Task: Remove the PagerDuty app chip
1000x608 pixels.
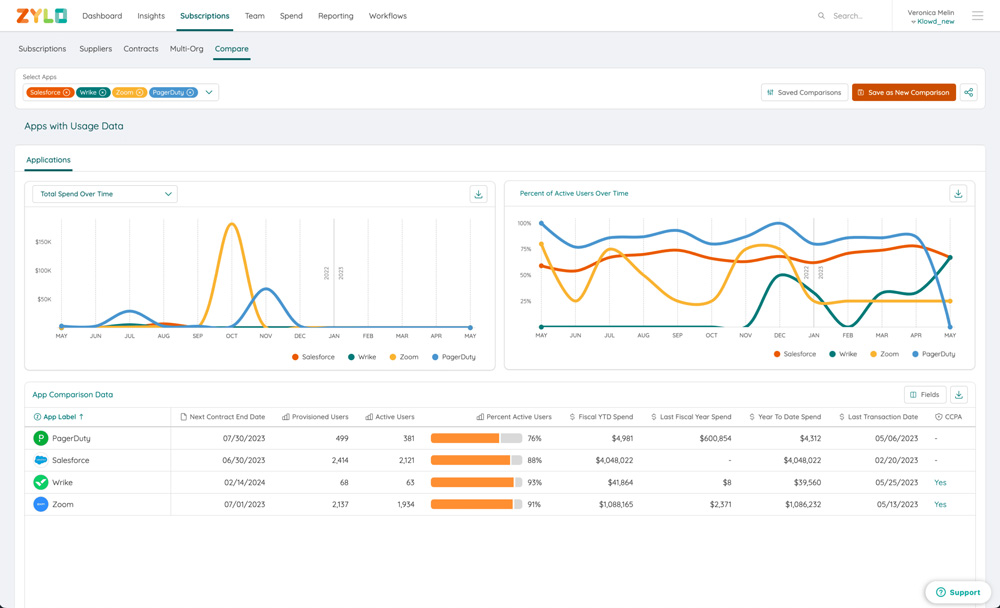Action: click(190, 93)
